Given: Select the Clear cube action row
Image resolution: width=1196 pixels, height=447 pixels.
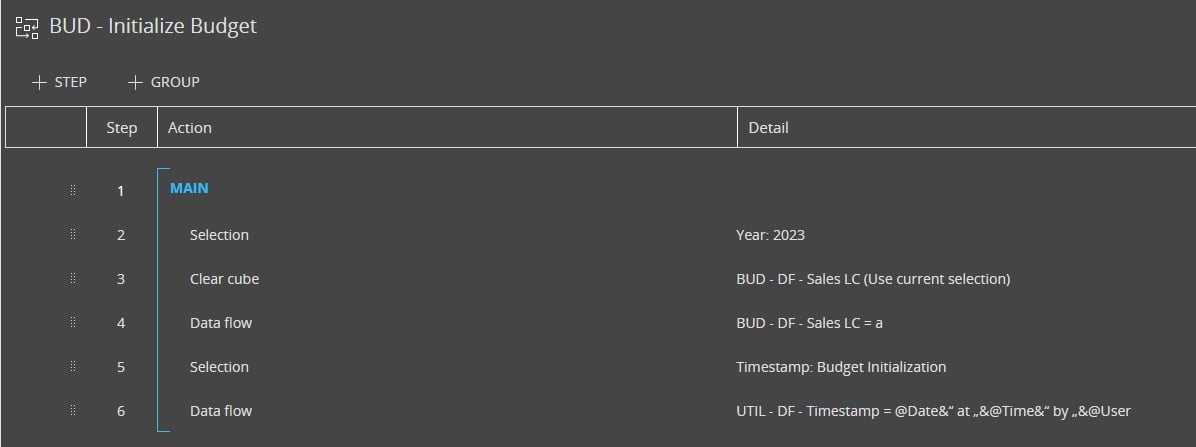Looking at the screenshot, I should coord(224,279).
